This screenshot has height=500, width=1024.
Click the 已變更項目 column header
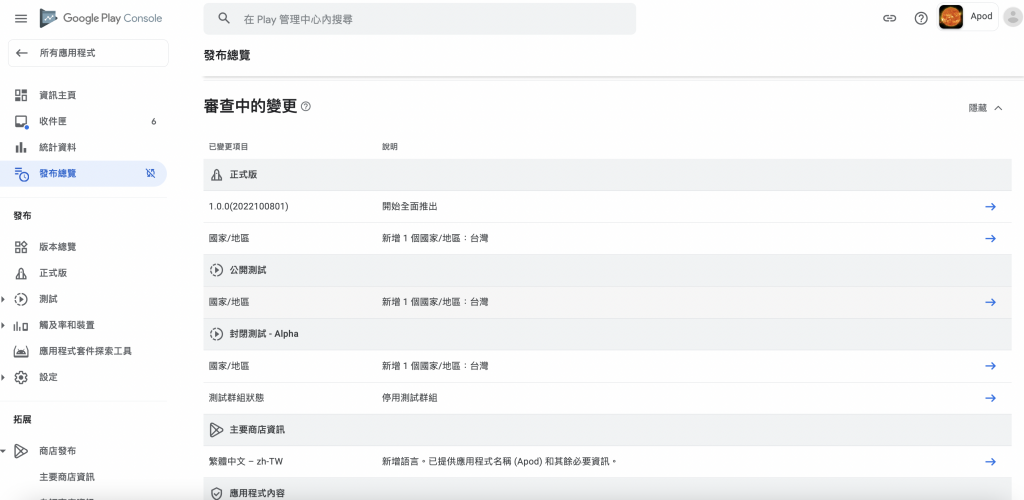point(229,147)
